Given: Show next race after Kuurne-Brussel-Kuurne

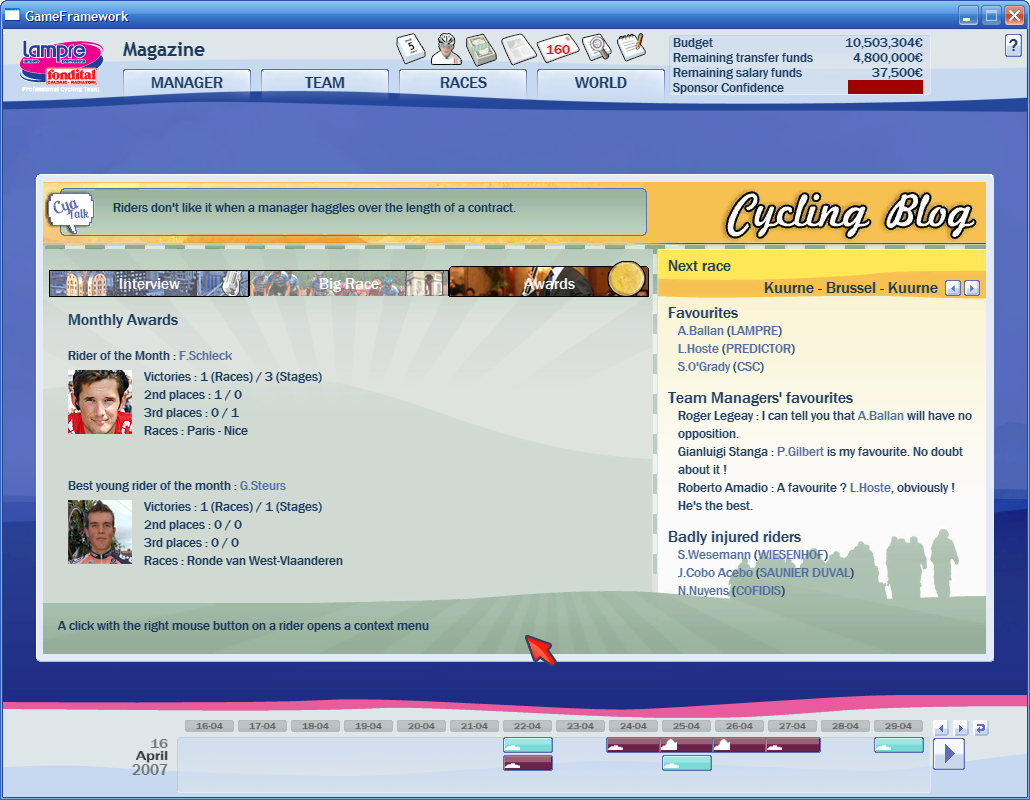Looking at the screenshot, I should point(971,288).
